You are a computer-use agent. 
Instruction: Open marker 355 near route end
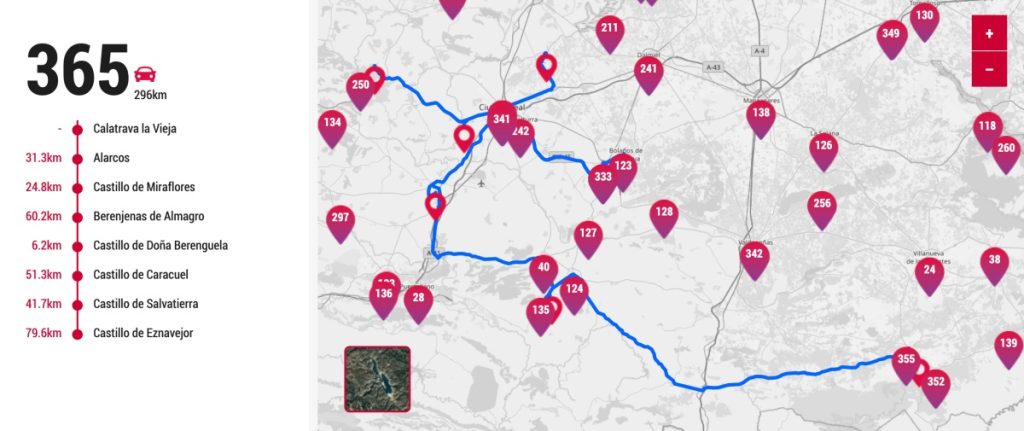pyautogui.click(x=906, y=364)
